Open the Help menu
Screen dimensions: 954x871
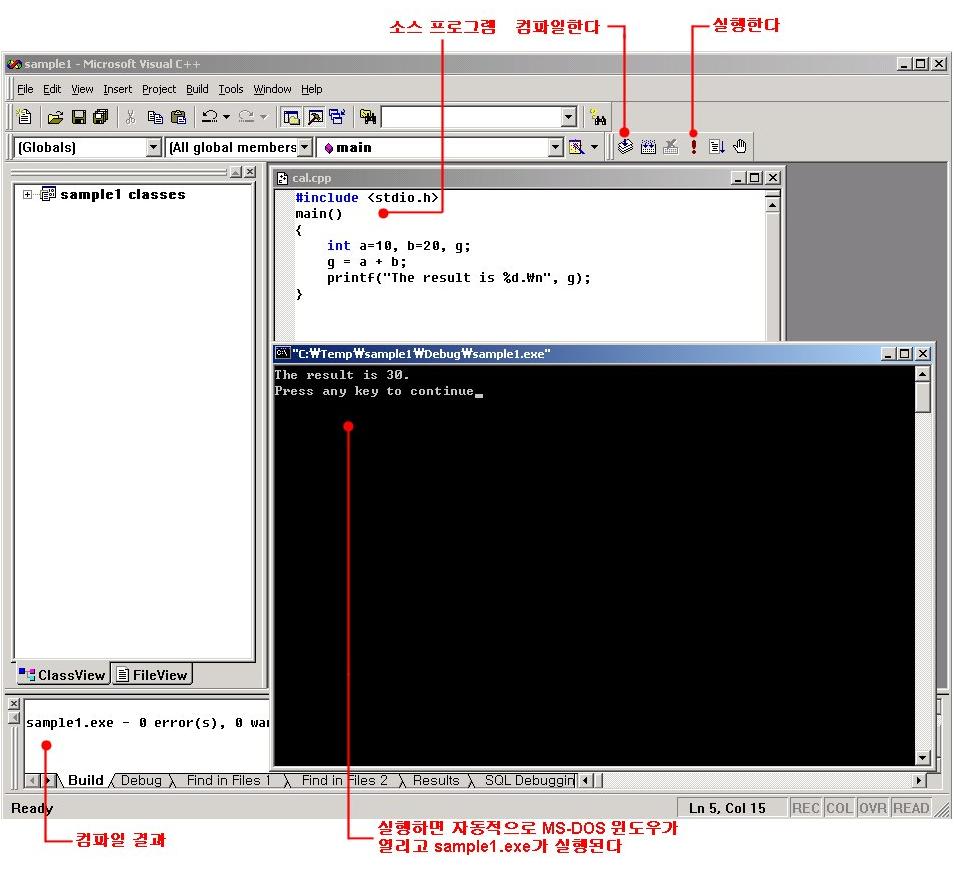312,89
